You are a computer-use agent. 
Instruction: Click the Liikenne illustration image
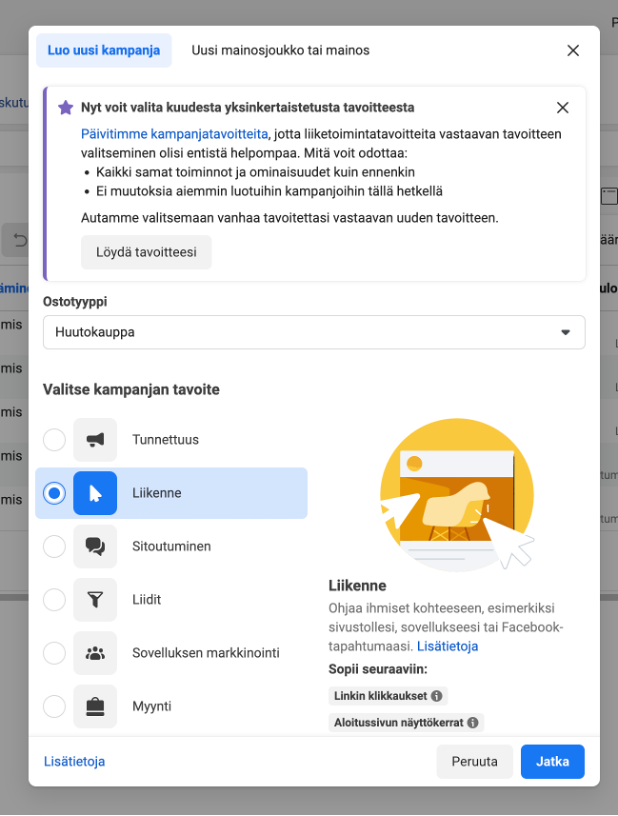point(456,493)
